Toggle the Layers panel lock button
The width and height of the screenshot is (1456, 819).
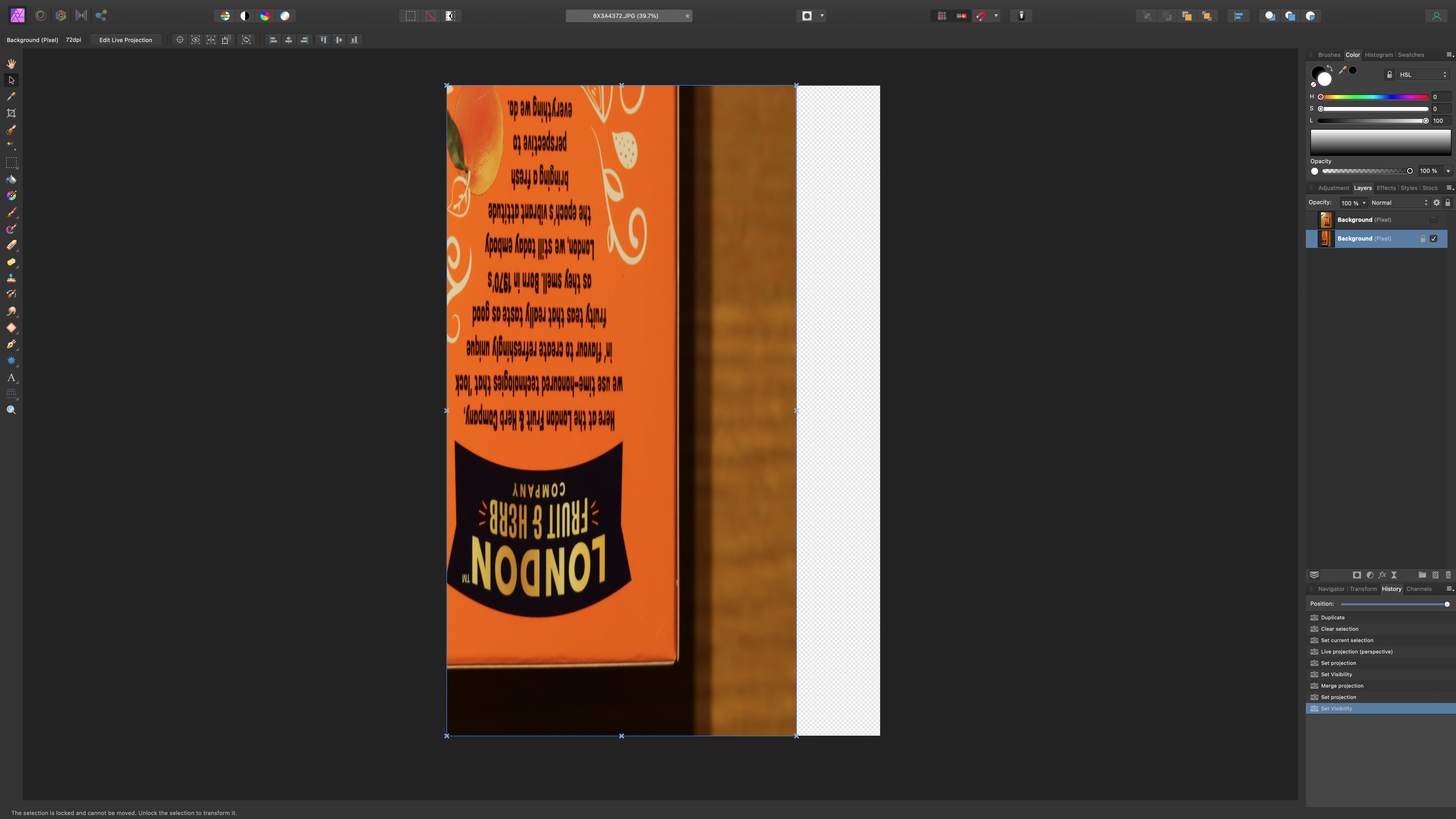[1447, 202]
